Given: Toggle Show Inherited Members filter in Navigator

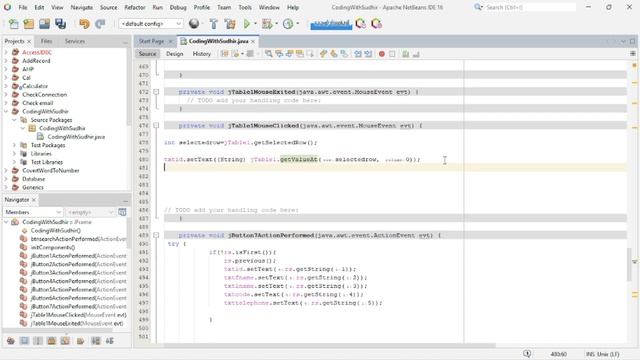Looking at the screenshot, I should 11,340.
